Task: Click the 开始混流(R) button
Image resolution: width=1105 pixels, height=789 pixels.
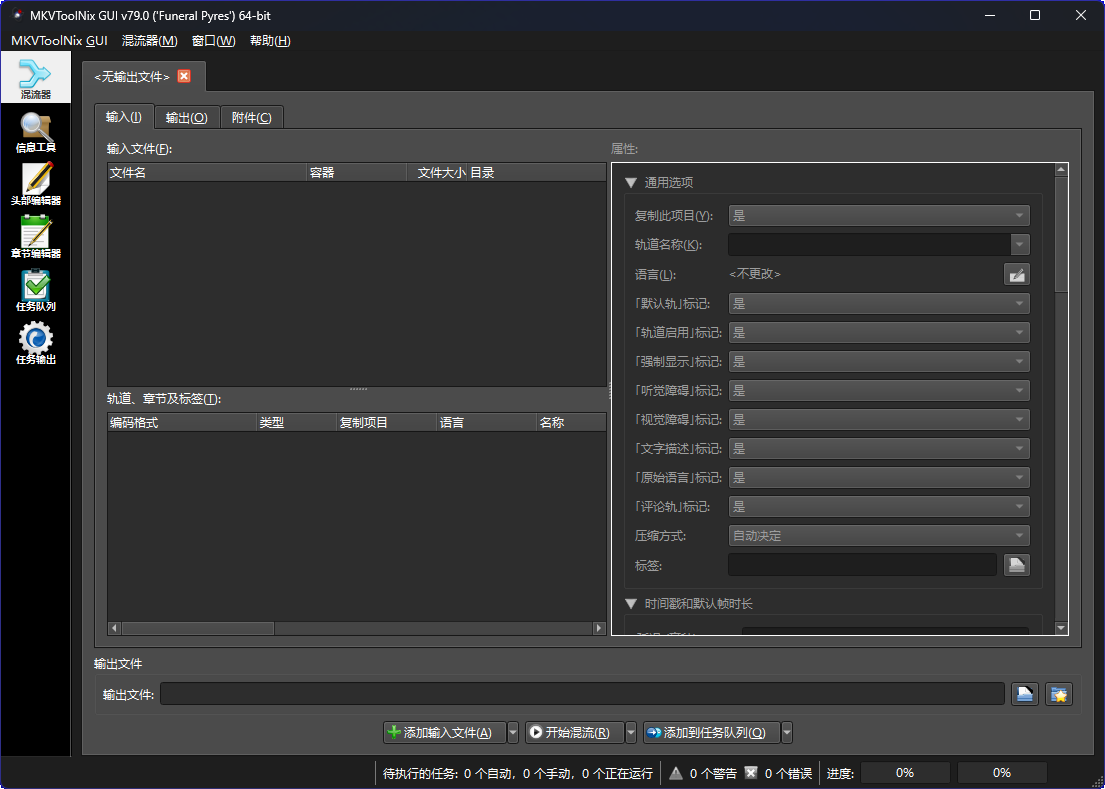Action: [x=574, y=733]
